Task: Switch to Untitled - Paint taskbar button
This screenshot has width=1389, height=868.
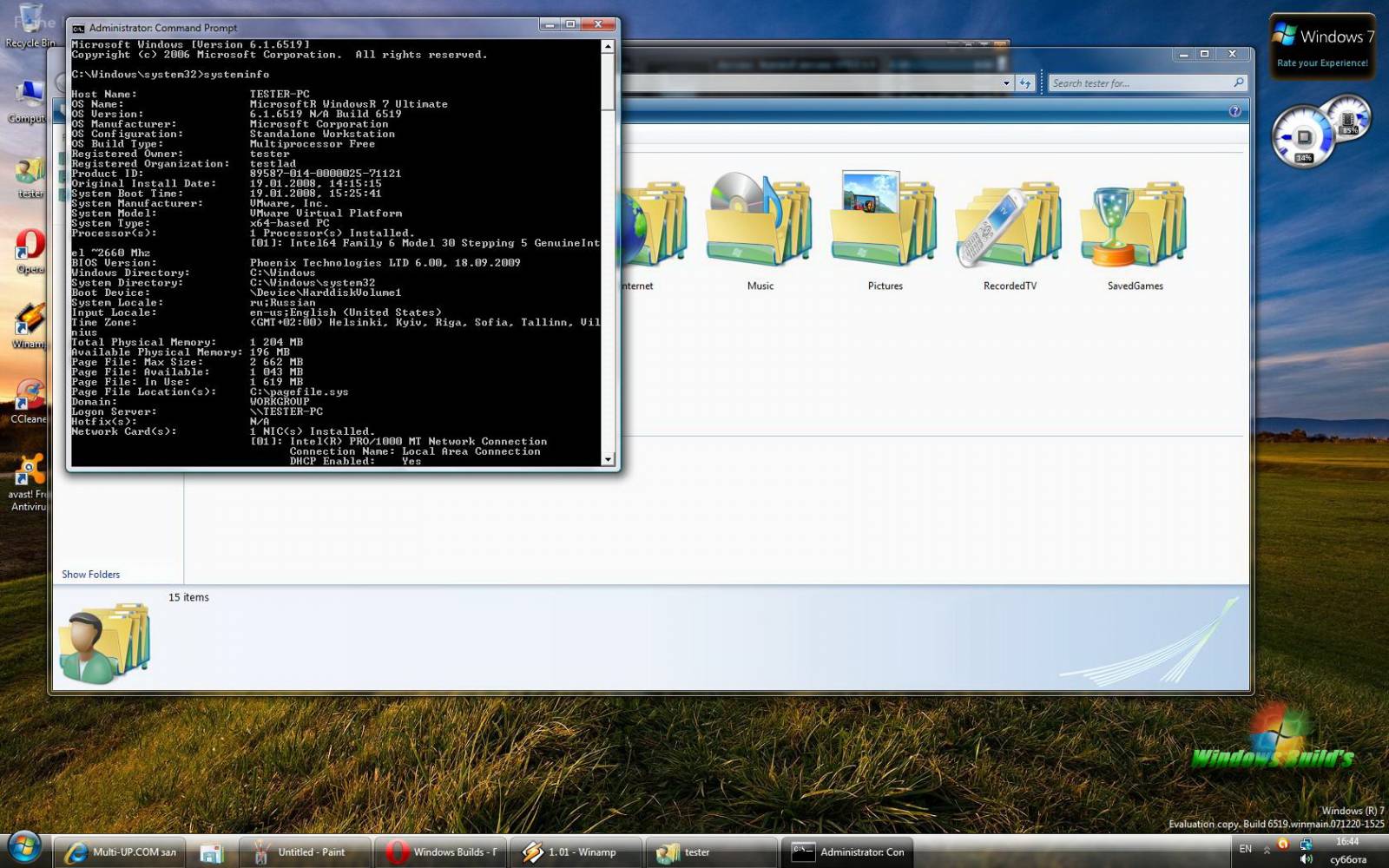Action: pyautogui.click(x=305, y=852)
